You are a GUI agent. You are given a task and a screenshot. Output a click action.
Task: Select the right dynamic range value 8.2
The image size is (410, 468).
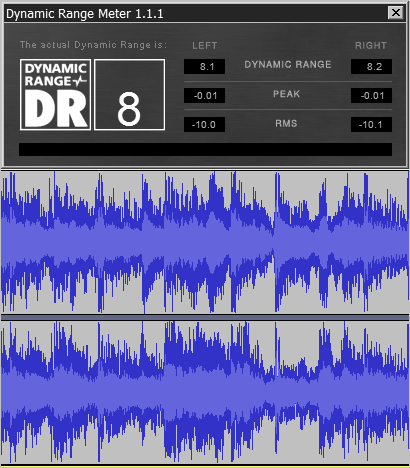[x=371, y=67]
